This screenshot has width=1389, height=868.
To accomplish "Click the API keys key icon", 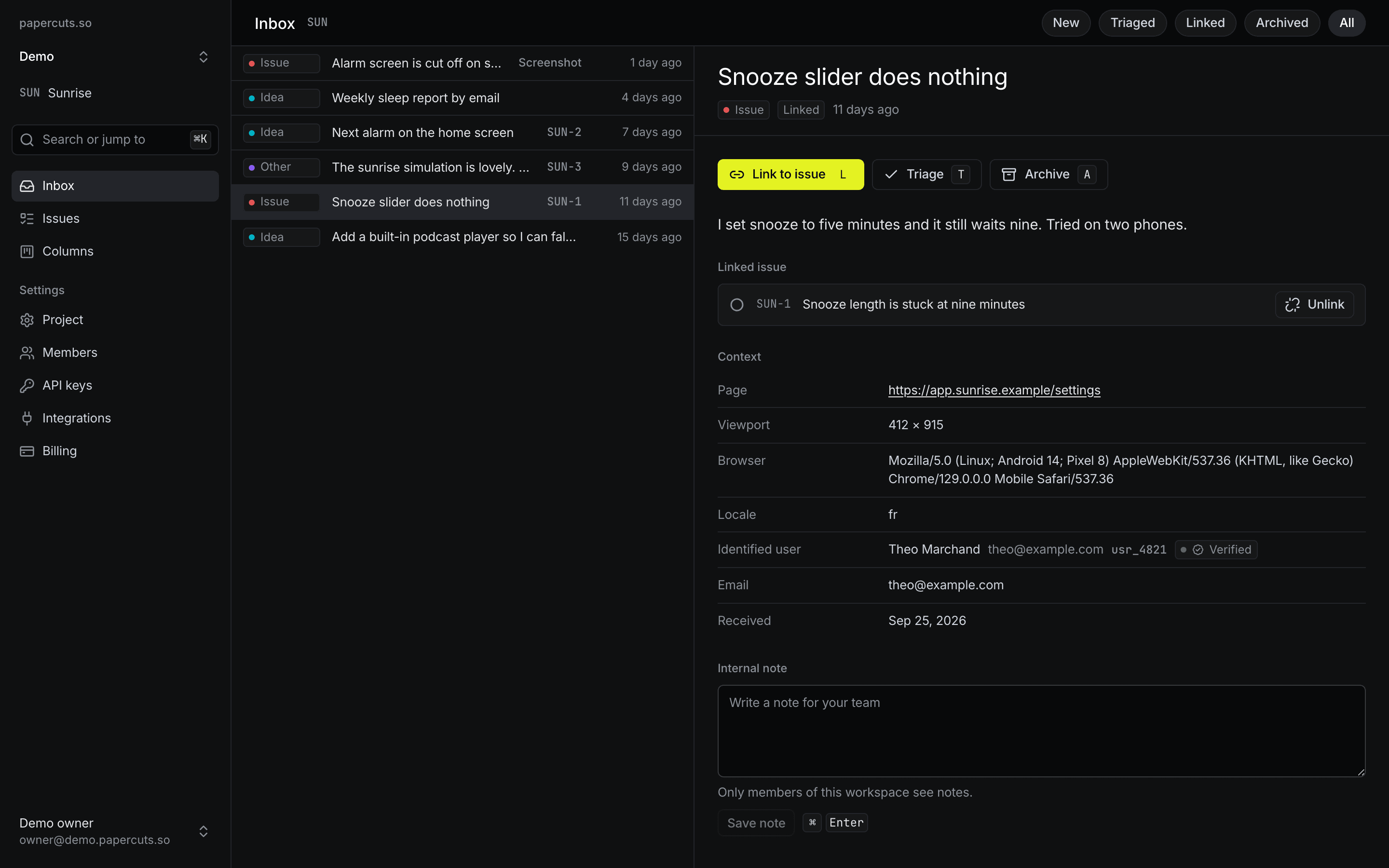I will tap(27, 385).
